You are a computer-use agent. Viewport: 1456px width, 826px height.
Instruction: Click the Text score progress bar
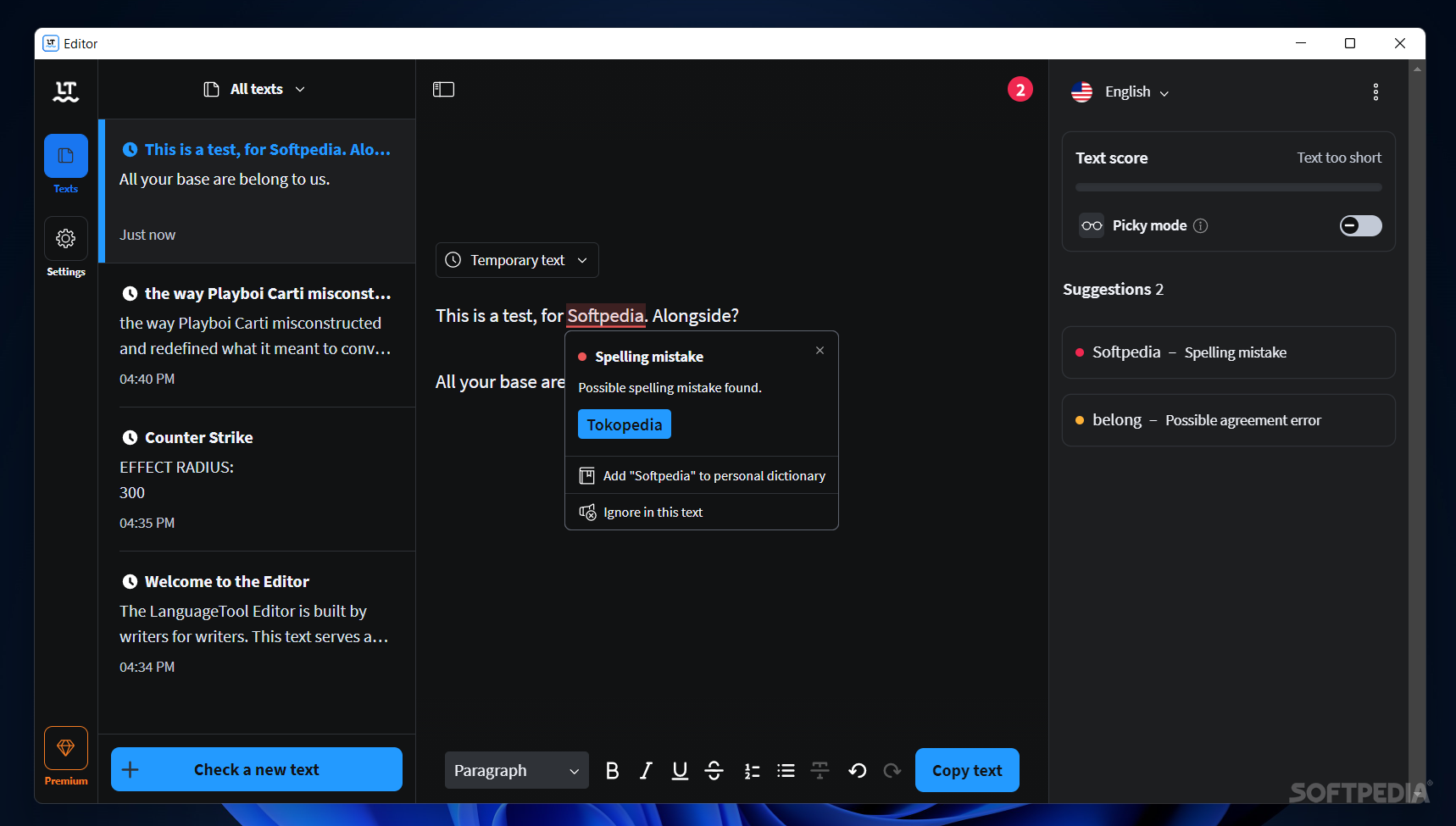[1228, 187]
